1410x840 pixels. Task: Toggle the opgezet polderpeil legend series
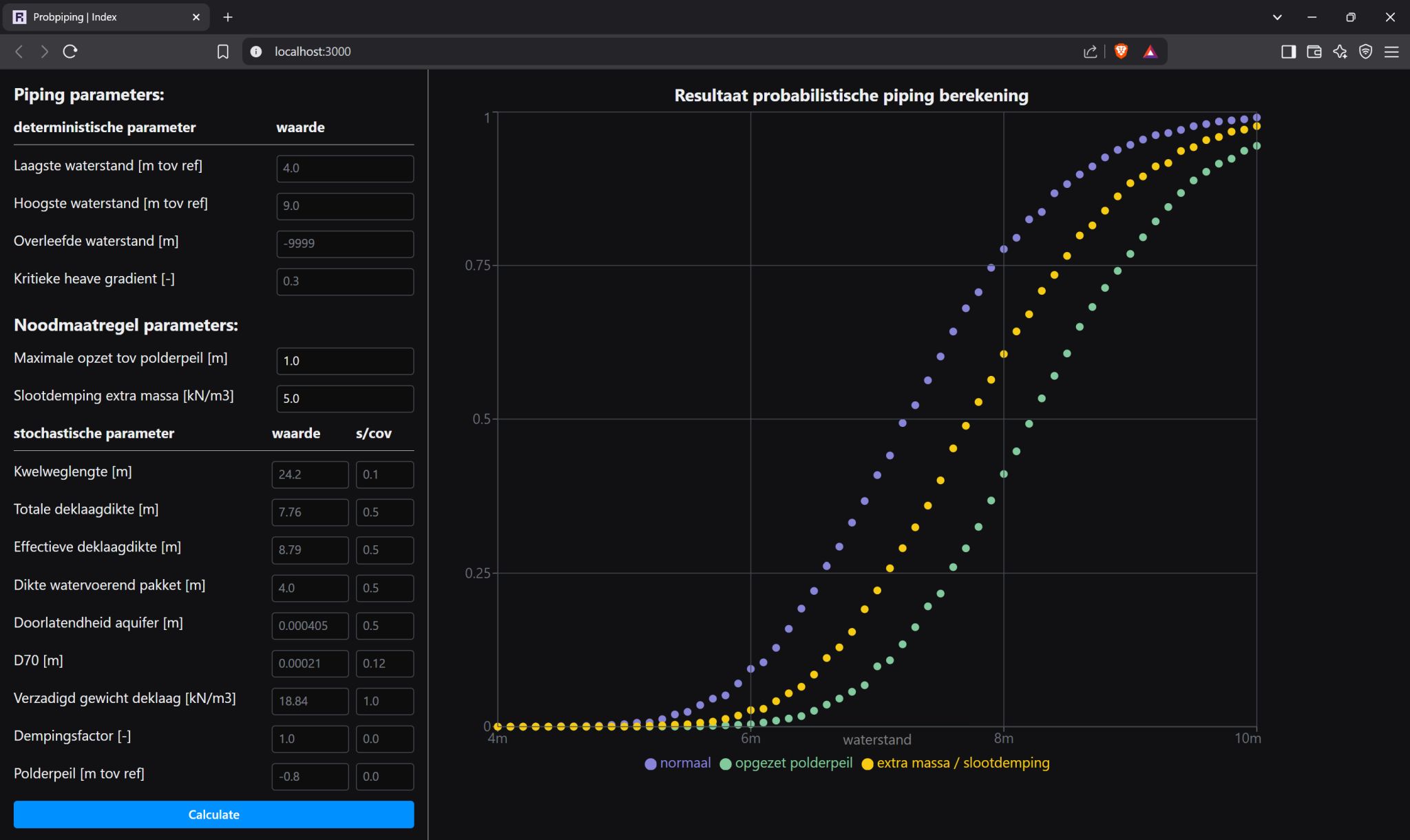tap(786, 763)
